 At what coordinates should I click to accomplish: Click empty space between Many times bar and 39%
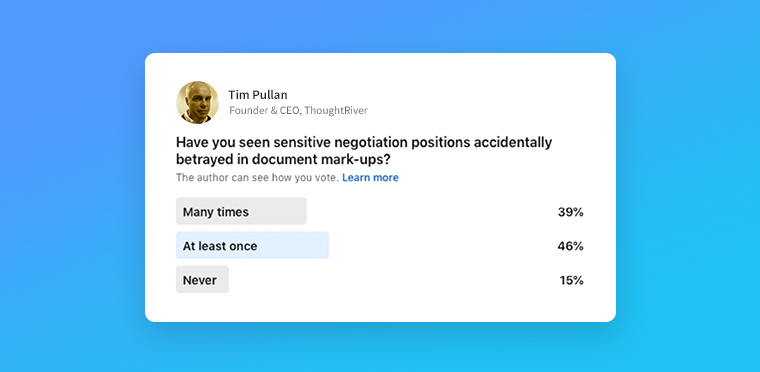pos(431,212)
